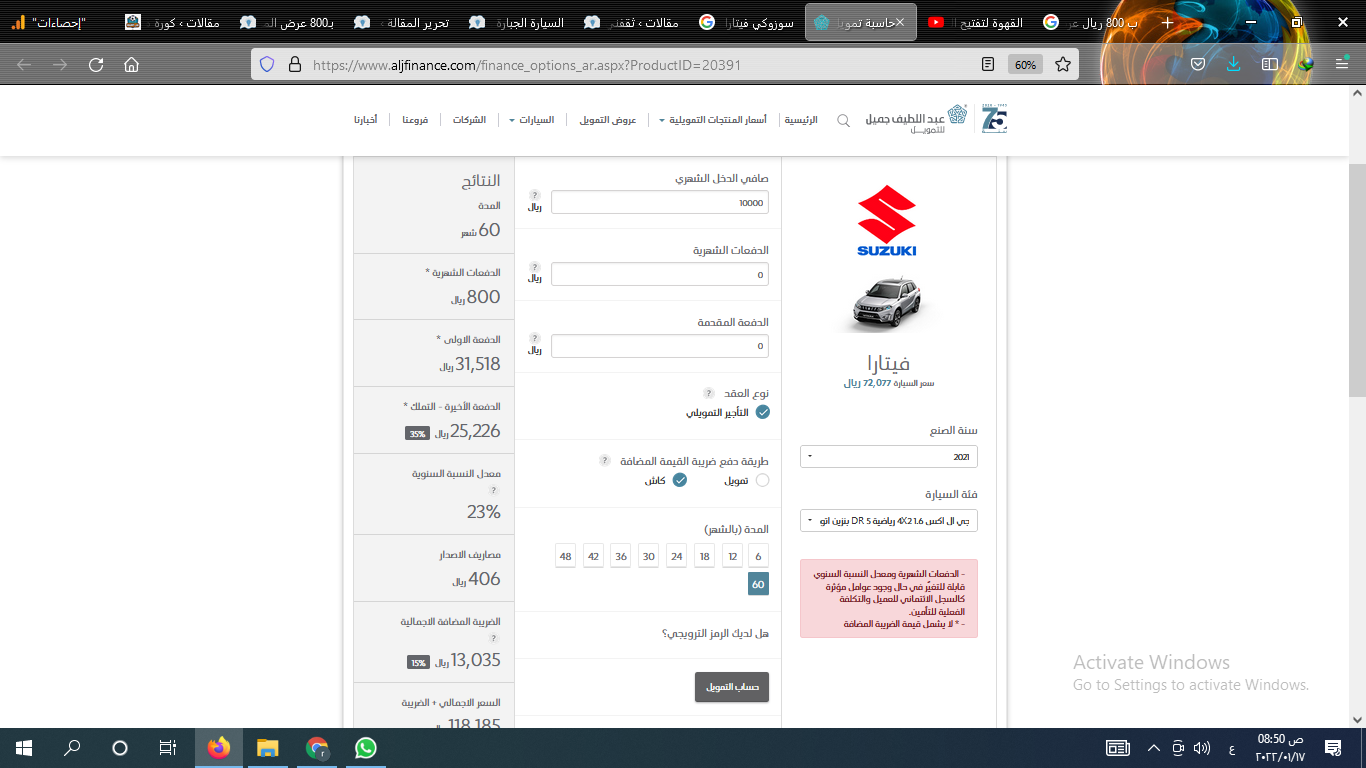Select تمويل VAT payment option
Viewport: 1366px width, 768px height.
coord(763,480)
